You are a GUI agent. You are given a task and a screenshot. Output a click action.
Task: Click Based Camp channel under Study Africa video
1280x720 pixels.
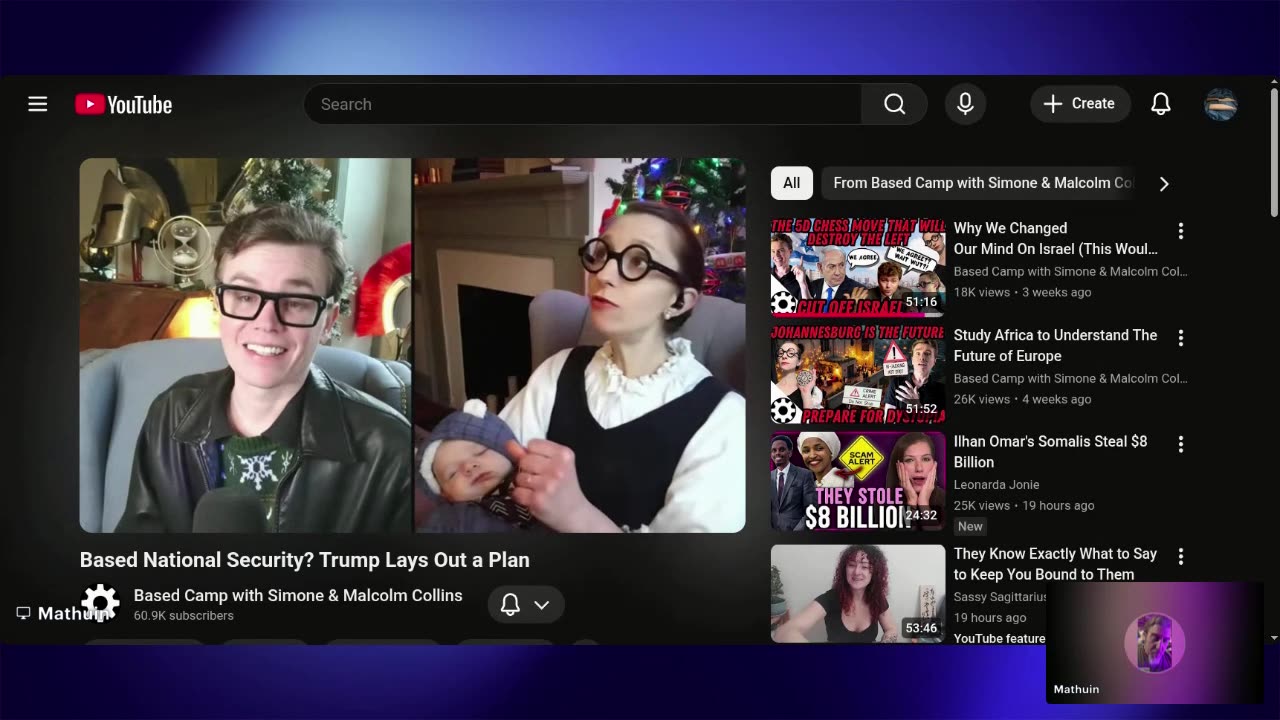(1071, 378)
